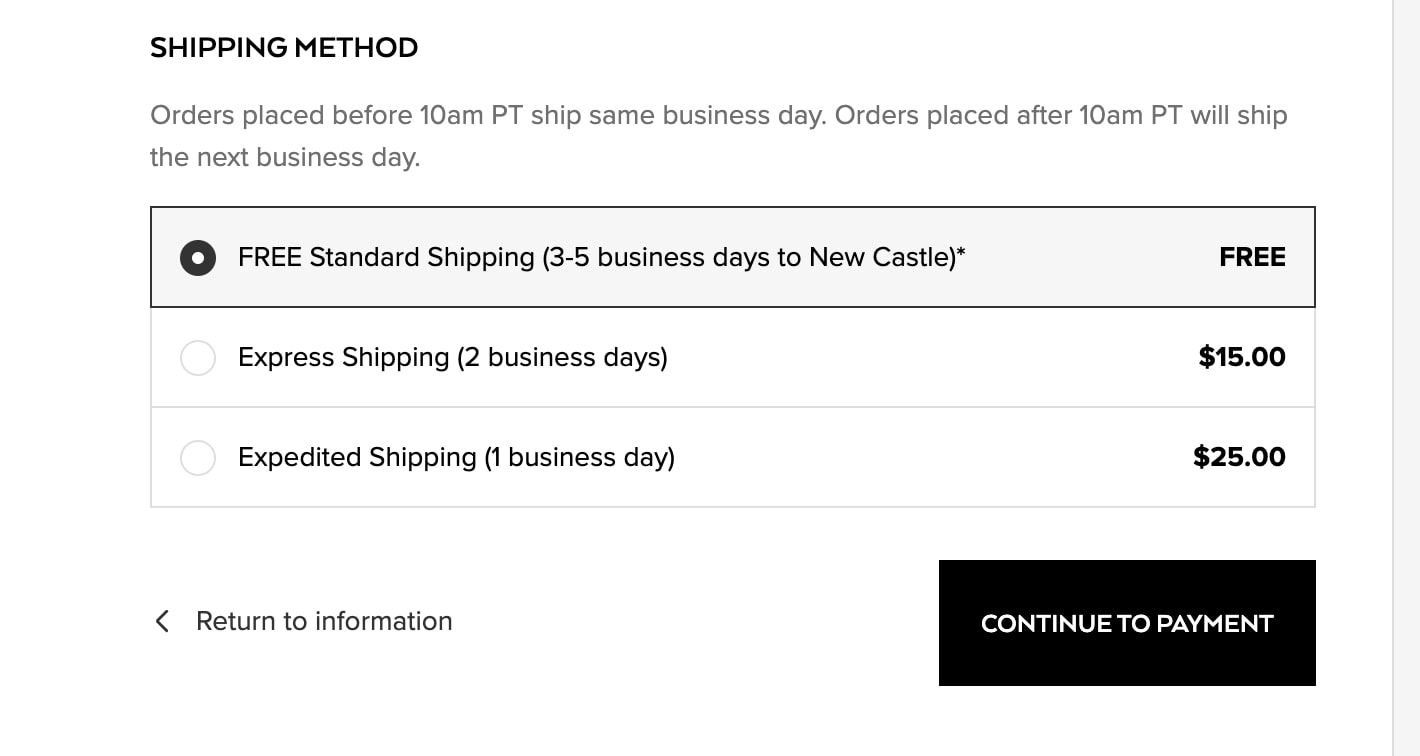Click the bold FREE price label
This screenshot has width=1420, height=756.
(1252, 257)
